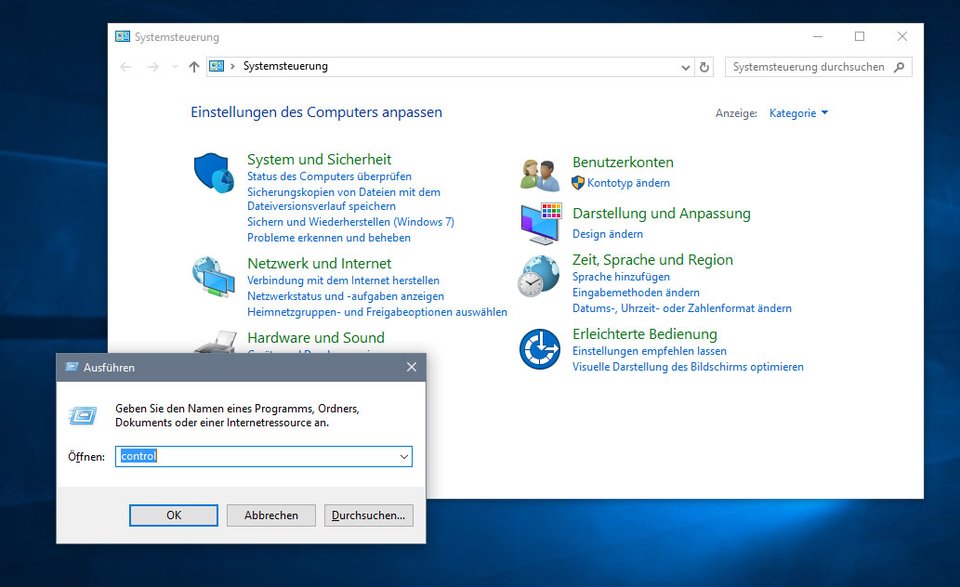Maximize the Systemsteuerung window
Screen dimensions: 960x587
(x=860, y=37)
